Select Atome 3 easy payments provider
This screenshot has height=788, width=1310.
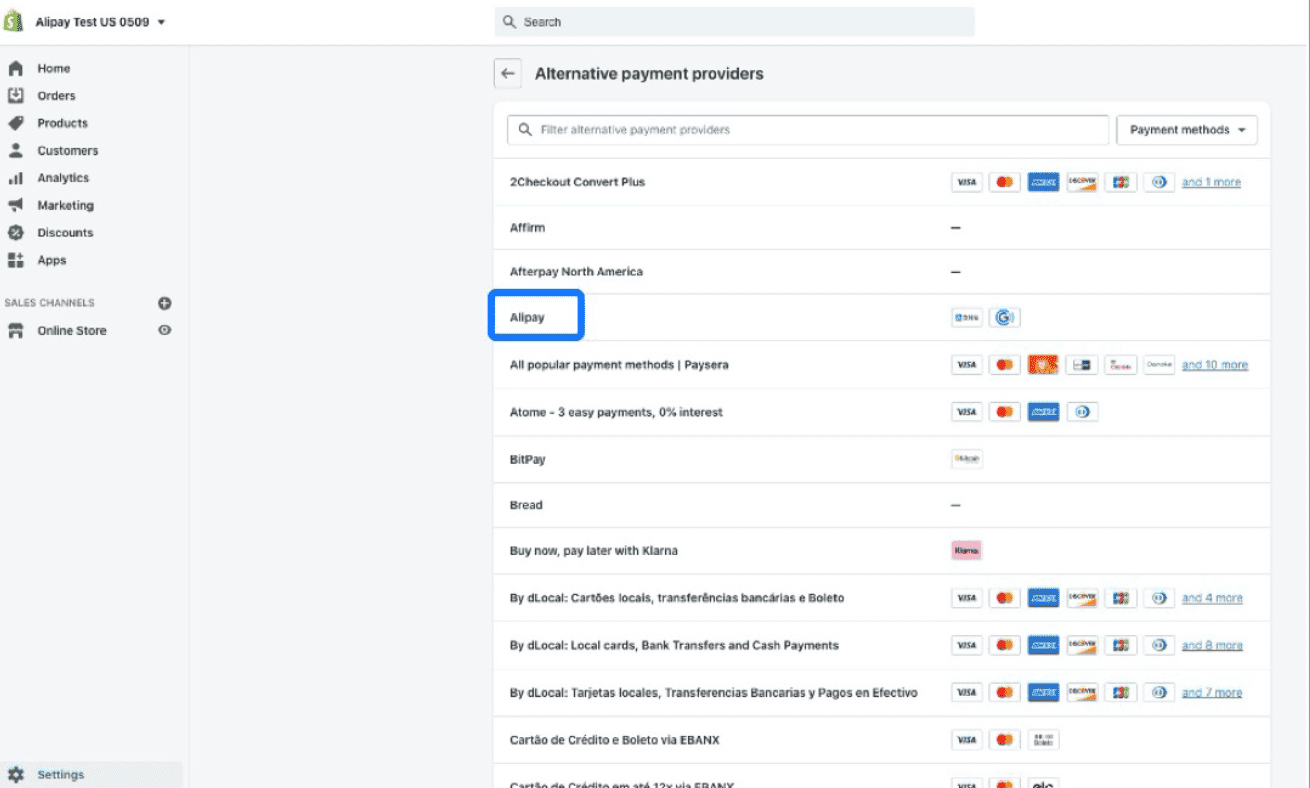(616, 412)
